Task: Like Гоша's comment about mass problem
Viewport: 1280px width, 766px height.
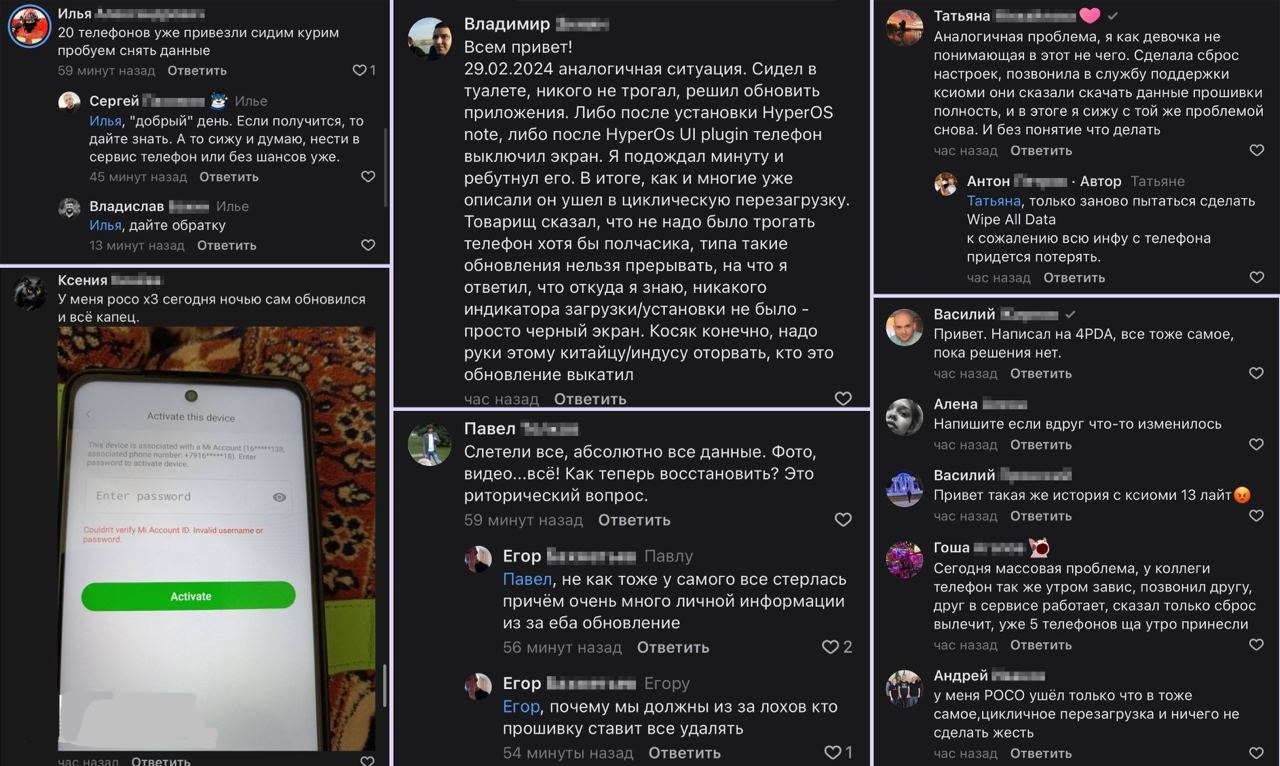Action: (1257, 645)
